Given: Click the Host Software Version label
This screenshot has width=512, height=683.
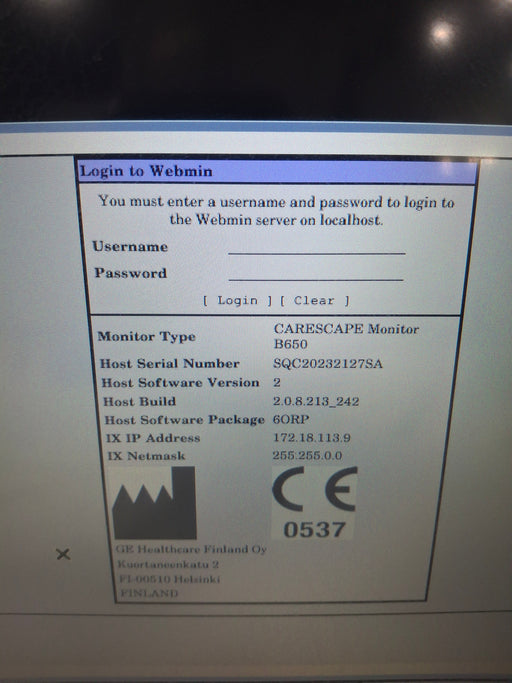Looking at the screenshot, I should tap(180, 383).
